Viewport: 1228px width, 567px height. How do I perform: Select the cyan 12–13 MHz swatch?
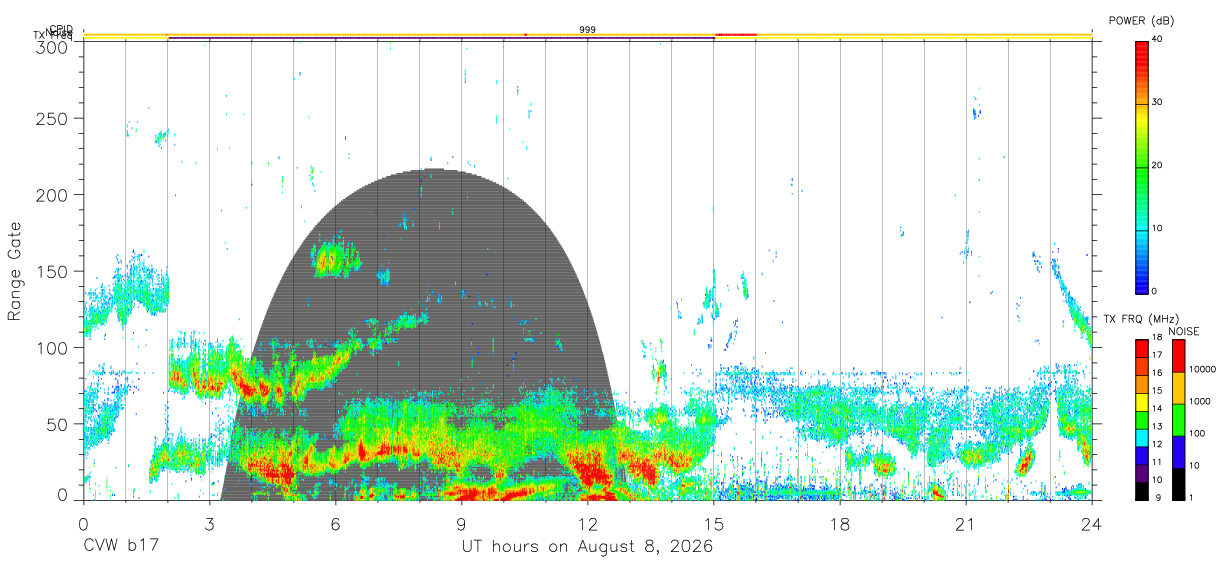[x=1142, y=438]
